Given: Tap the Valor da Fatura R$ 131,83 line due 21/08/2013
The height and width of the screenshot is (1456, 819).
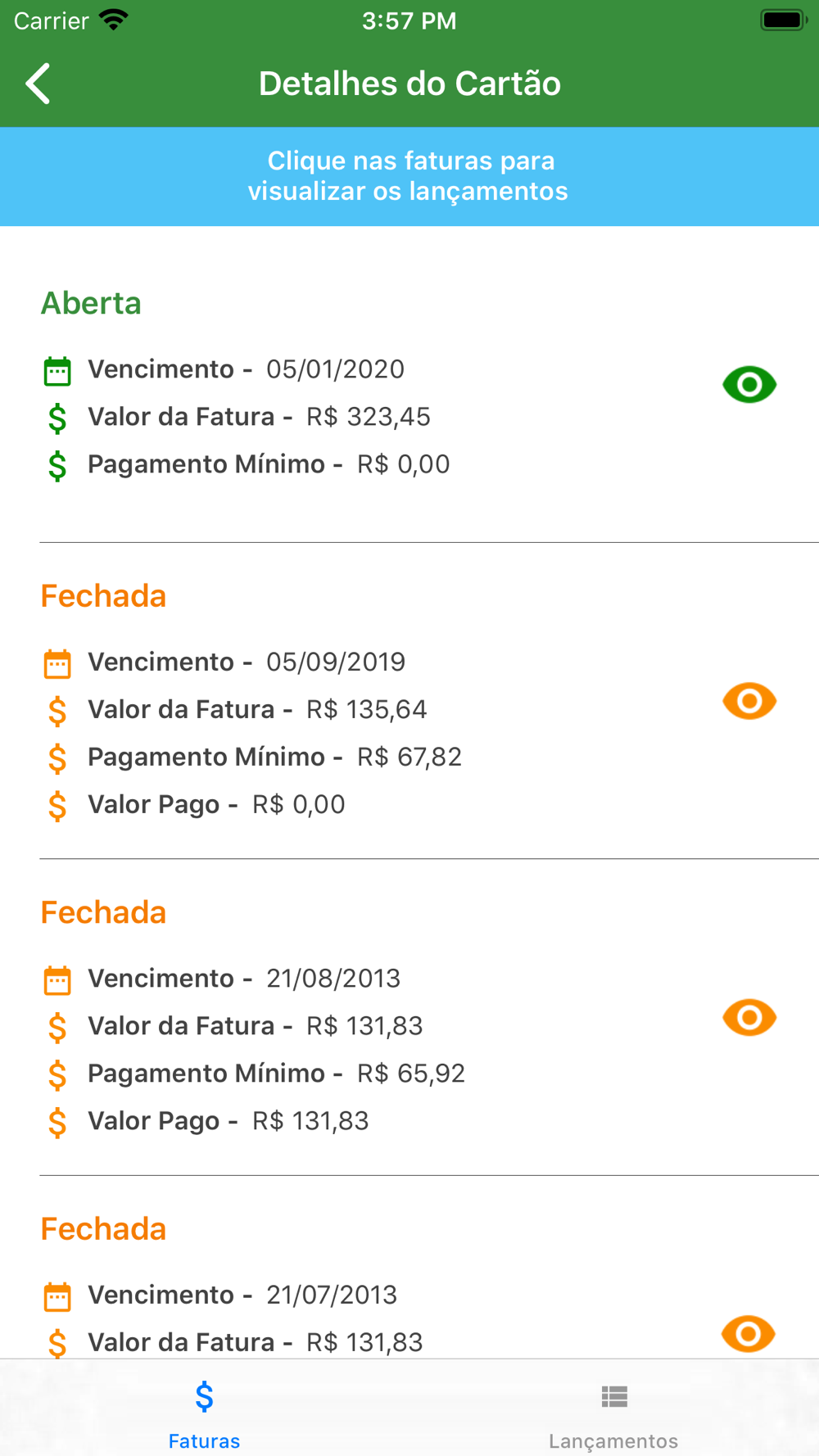Looking at the screenshot, I should pyautogui.click(x=255, y=1026).
